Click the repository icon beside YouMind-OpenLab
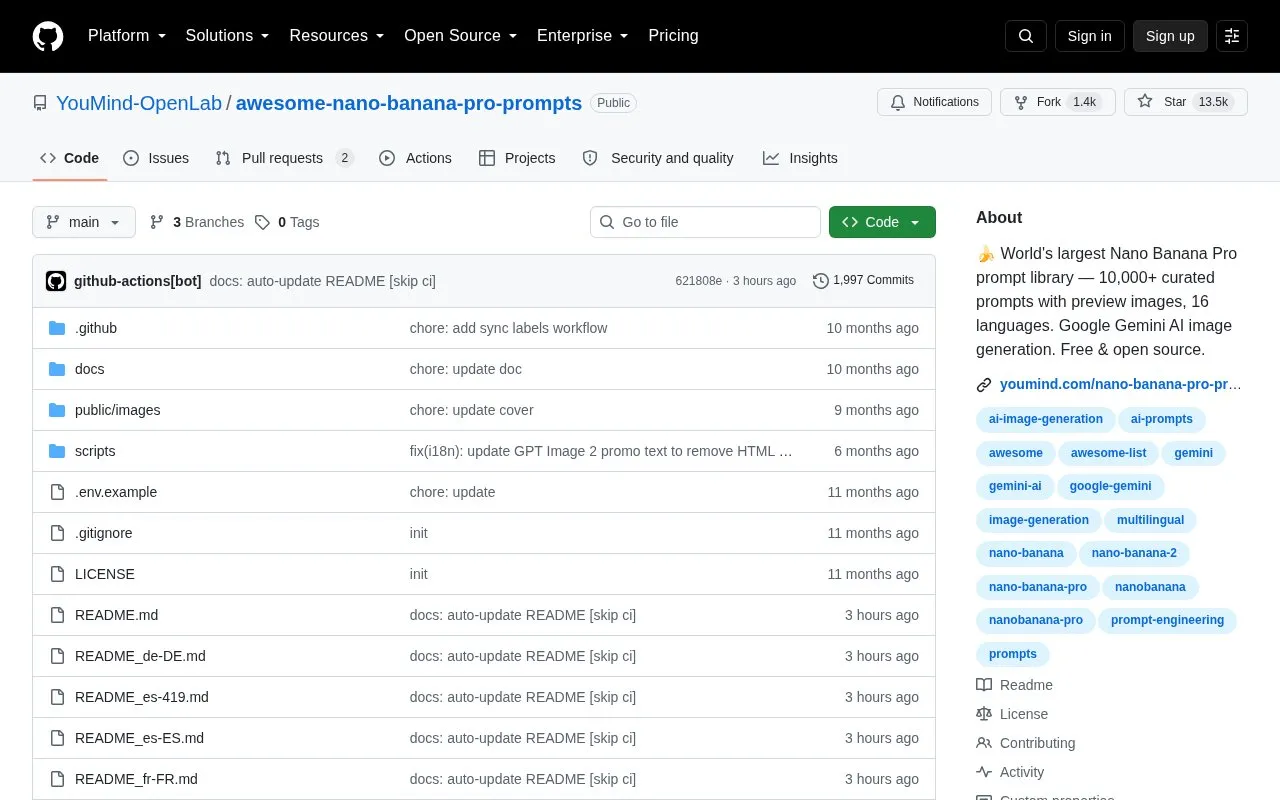 coord(40,103)
